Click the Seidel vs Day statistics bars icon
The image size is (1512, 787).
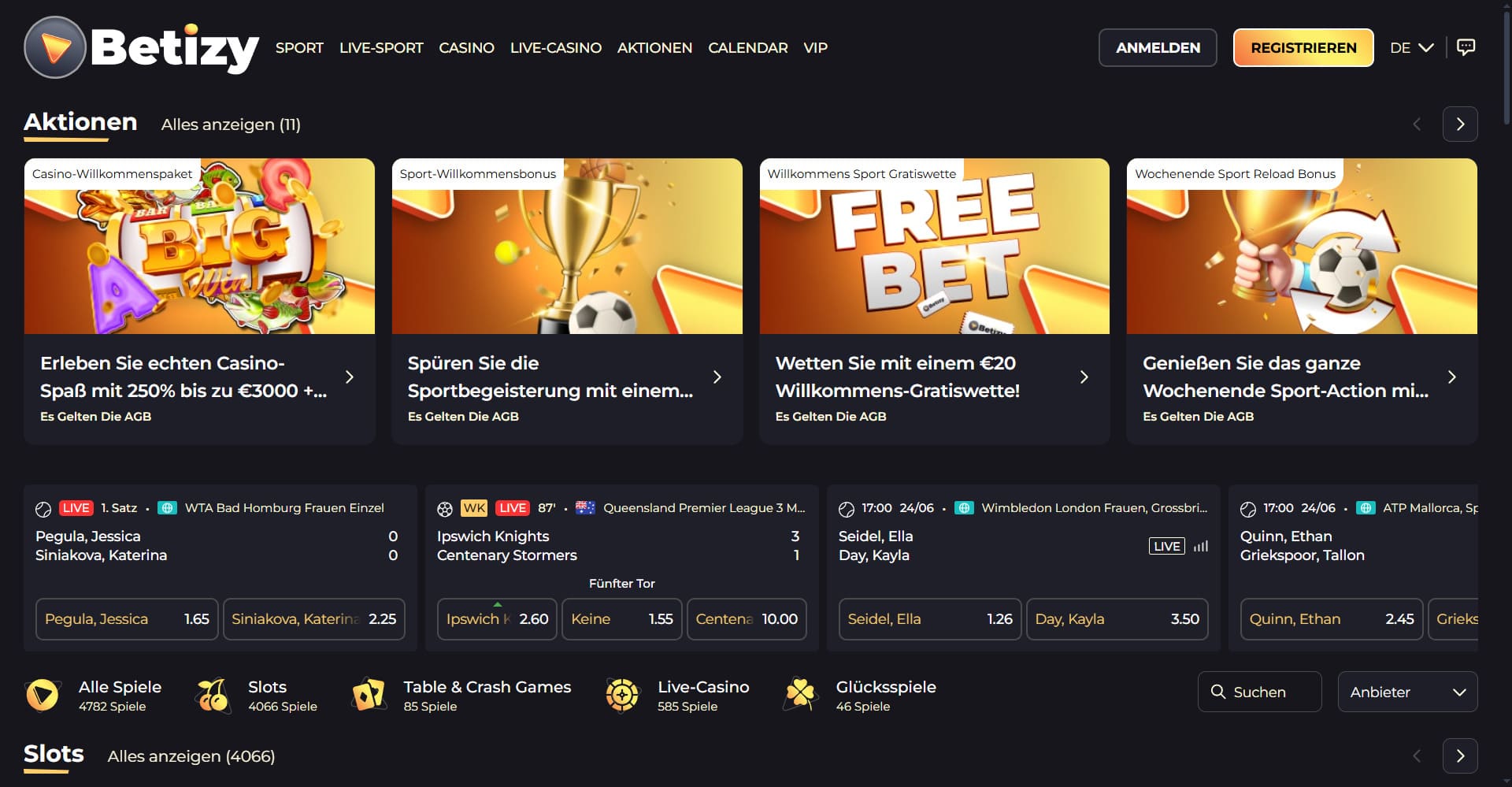point(1200,546)
